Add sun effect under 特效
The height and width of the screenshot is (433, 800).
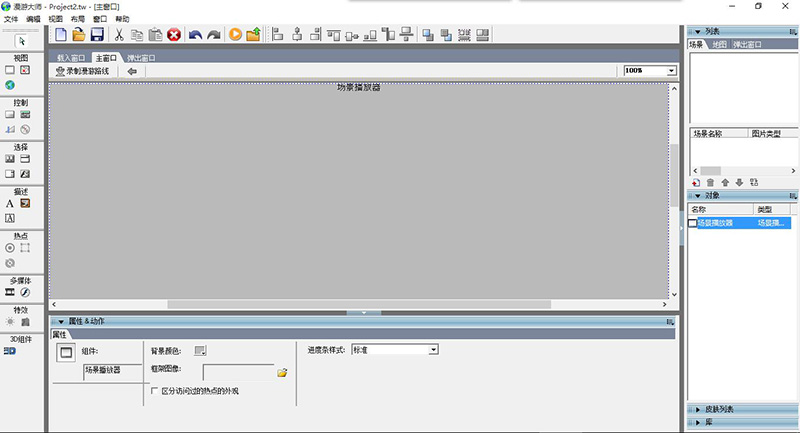coord(10,322)
